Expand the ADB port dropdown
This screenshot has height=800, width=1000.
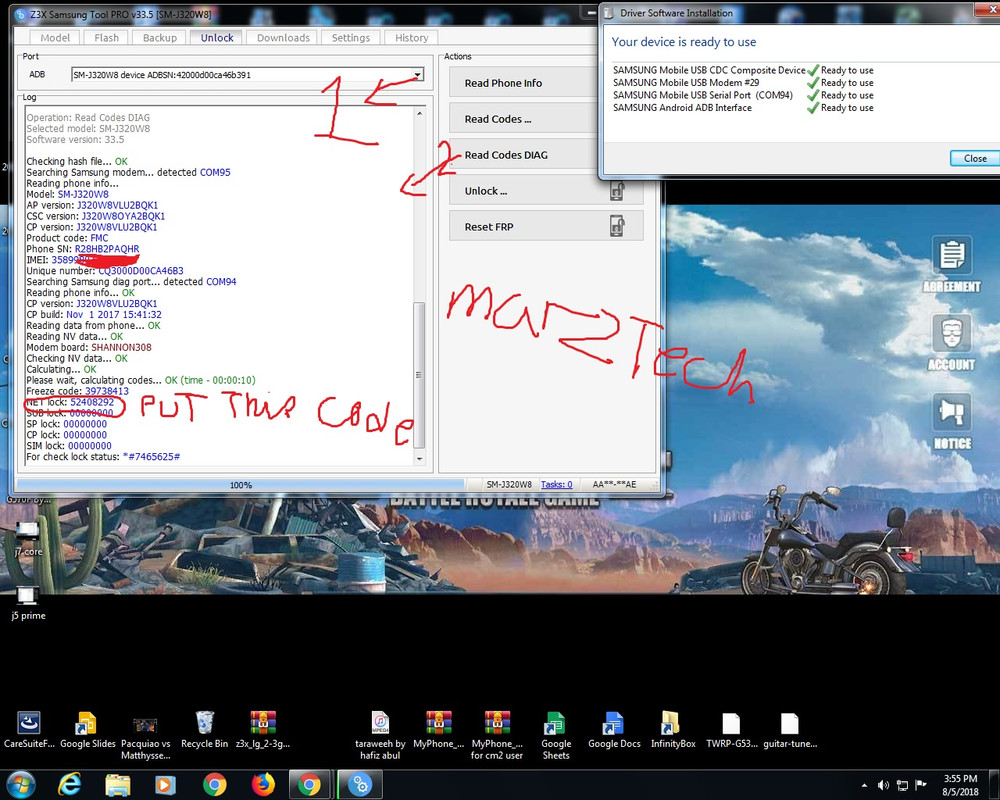[417, 75]
